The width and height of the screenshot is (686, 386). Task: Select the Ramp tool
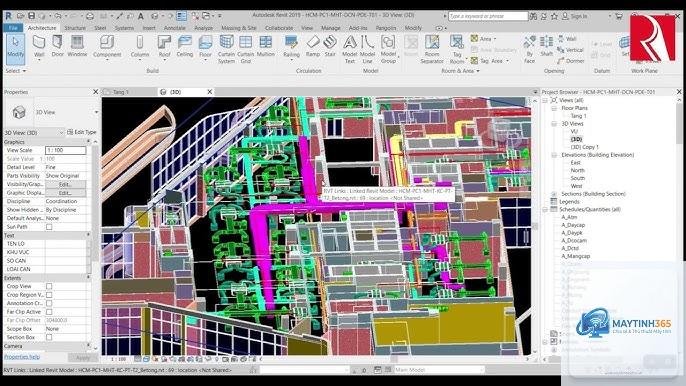click(x=312, y=46)
